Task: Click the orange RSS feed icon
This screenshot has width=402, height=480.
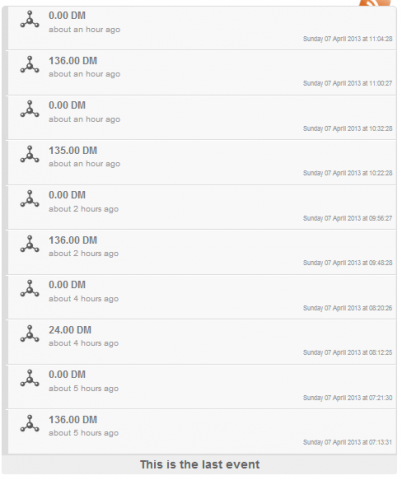Action: tap(375, 3)
